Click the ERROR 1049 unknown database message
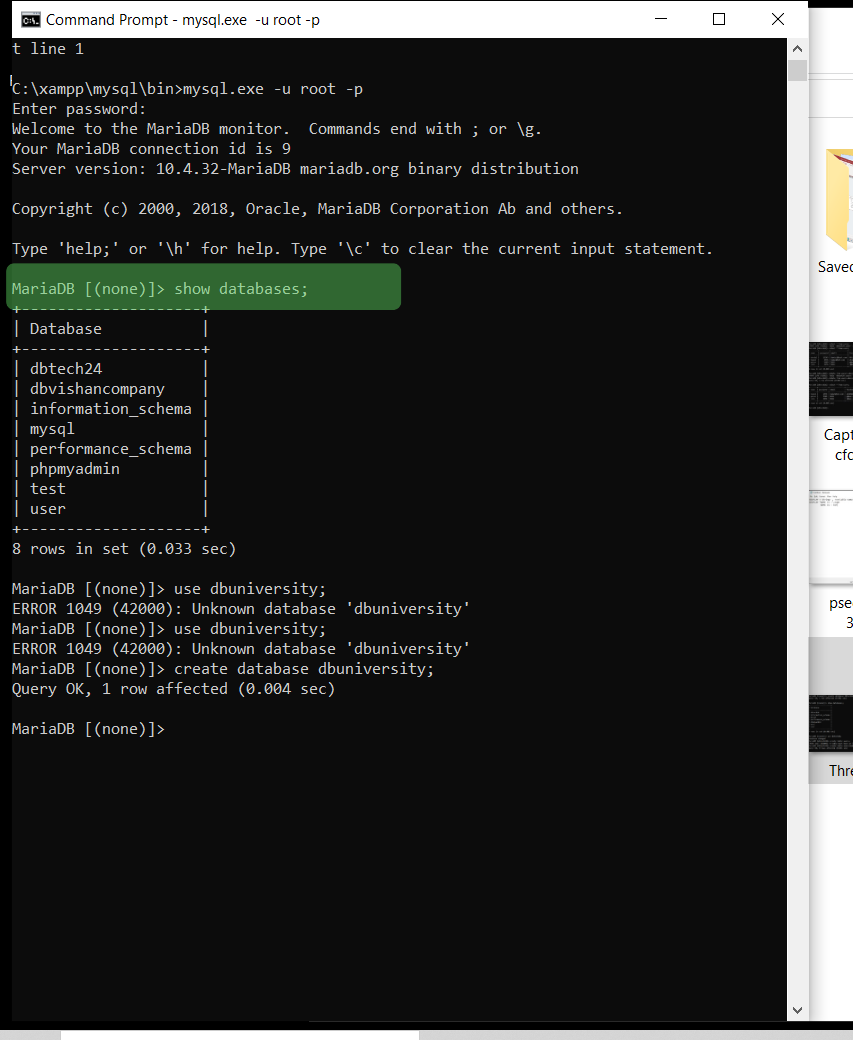The width and height of the screenshot is (853, 1040). (x=240, y=608)
